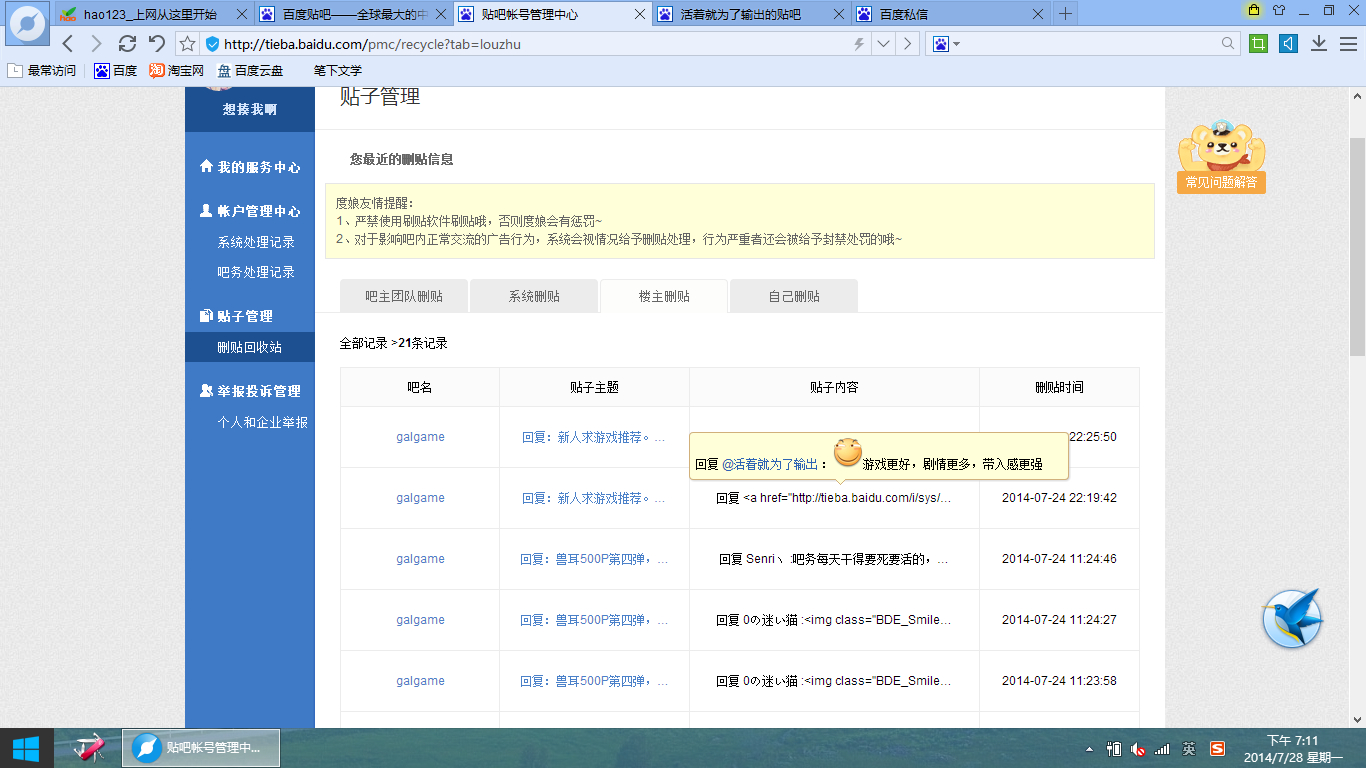The image size is (1366, 768).
Task: Expand the address bar history dropdown
Action: [x=883, y=44]
